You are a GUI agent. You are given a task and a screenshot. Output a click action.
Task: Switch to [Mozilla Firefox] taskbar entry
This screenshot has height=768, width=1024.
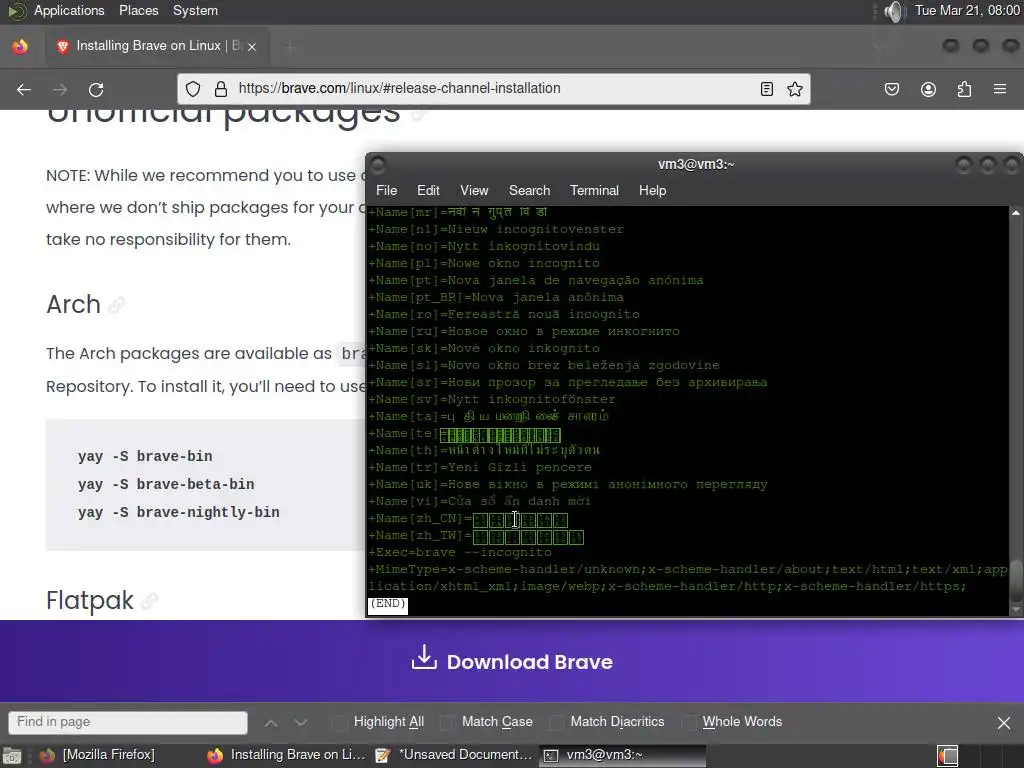pyautogui.click(x=98, y=755)
